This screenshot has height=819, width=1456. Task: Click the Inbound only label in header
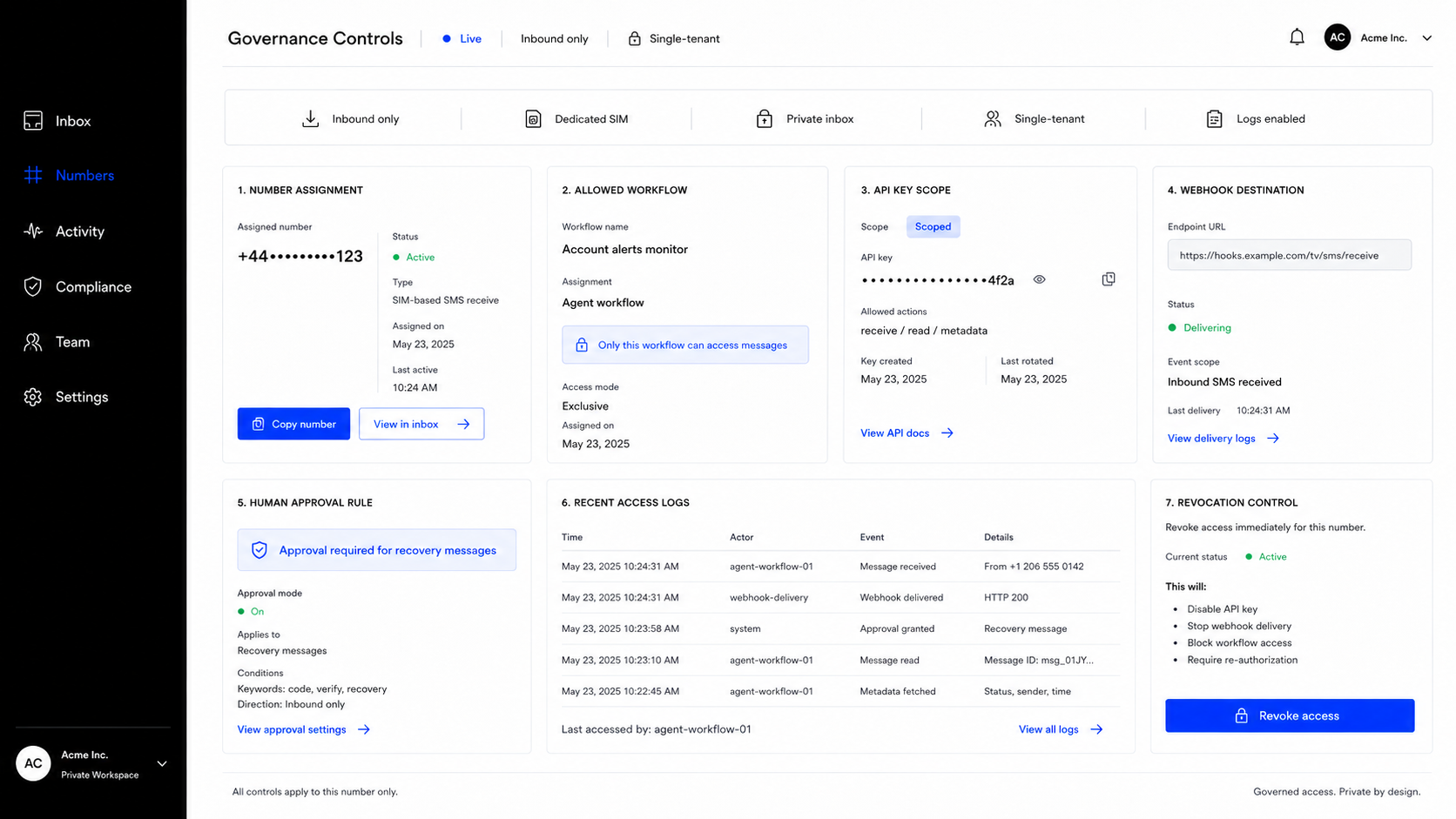(x=555, y=38)
